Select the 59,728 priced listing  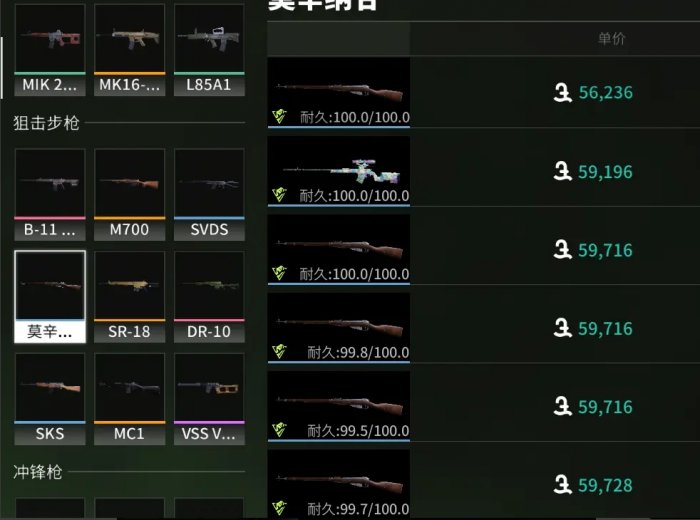click(x=483, y=485)
